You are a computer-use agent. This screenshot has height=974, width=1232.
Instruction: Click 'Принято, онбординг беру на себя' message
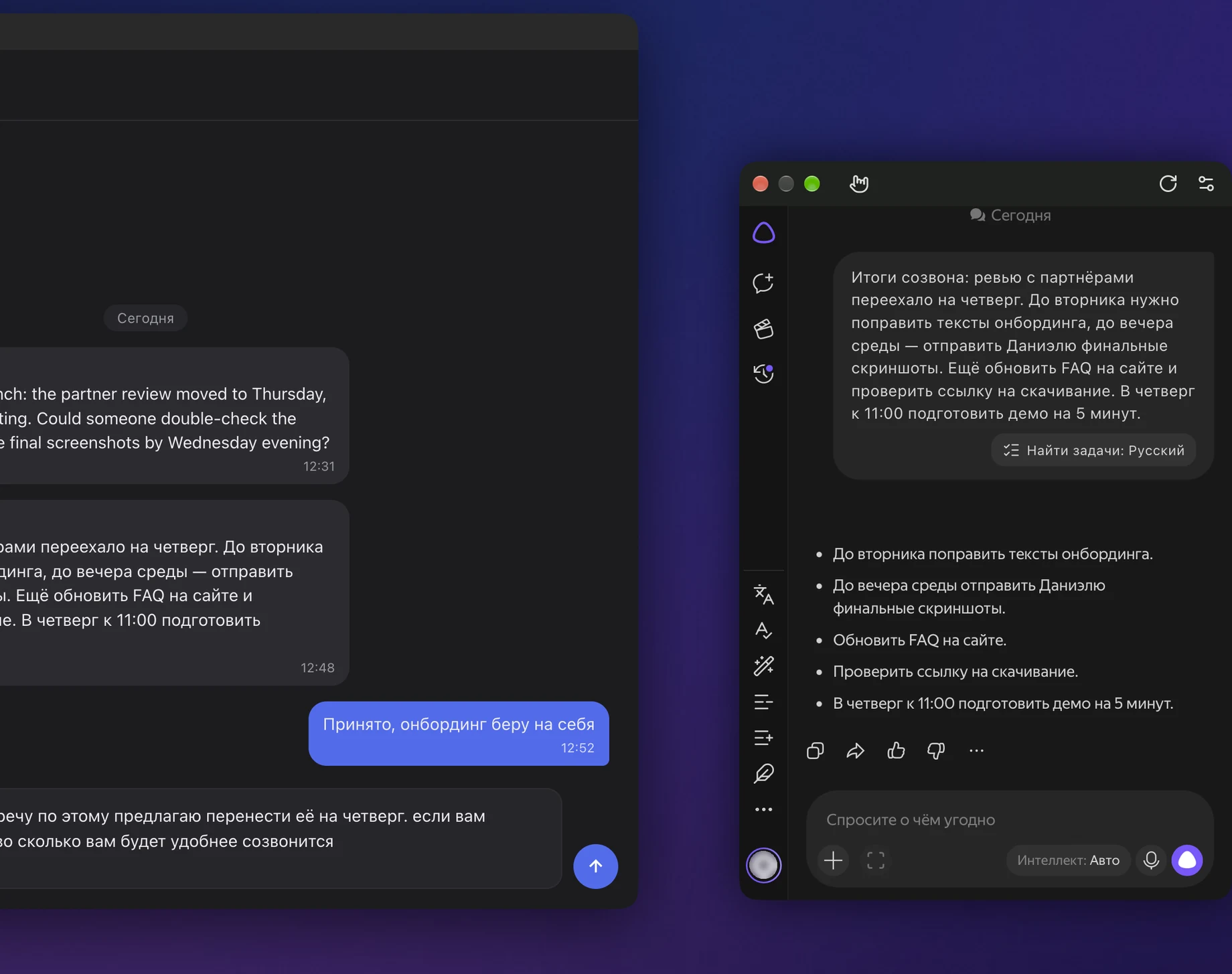tap(459, 733)
